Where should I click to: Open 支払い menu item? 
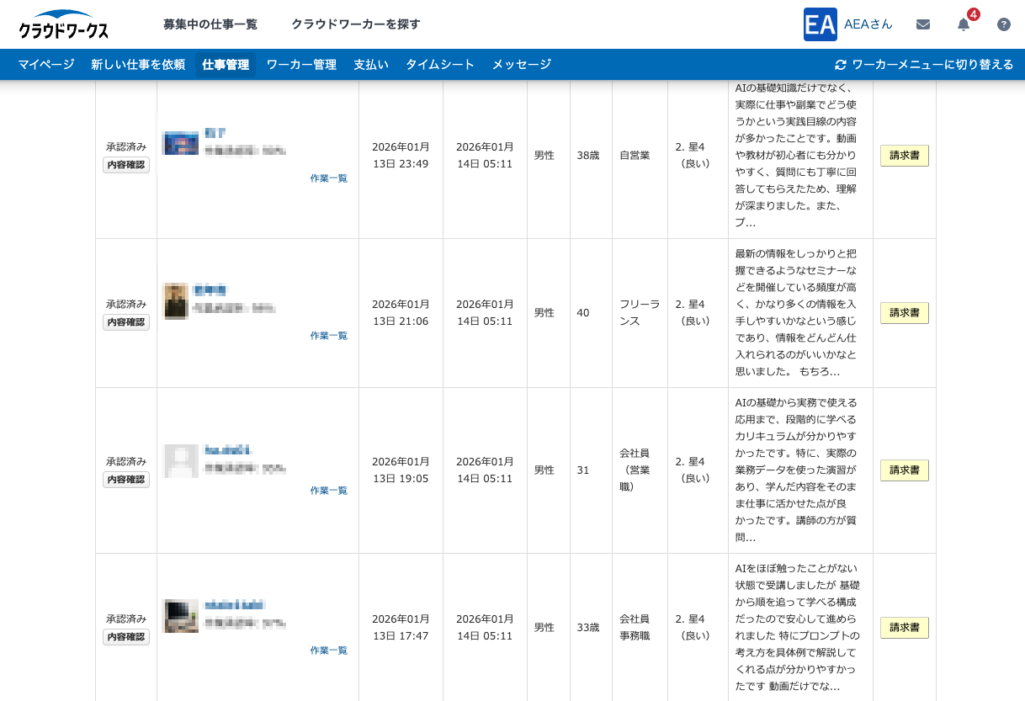370,65
